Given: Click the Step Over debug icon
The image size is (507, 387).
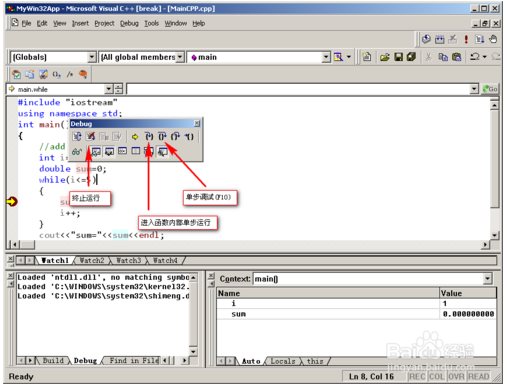Looking at the screenshot, I should (162, 137).
